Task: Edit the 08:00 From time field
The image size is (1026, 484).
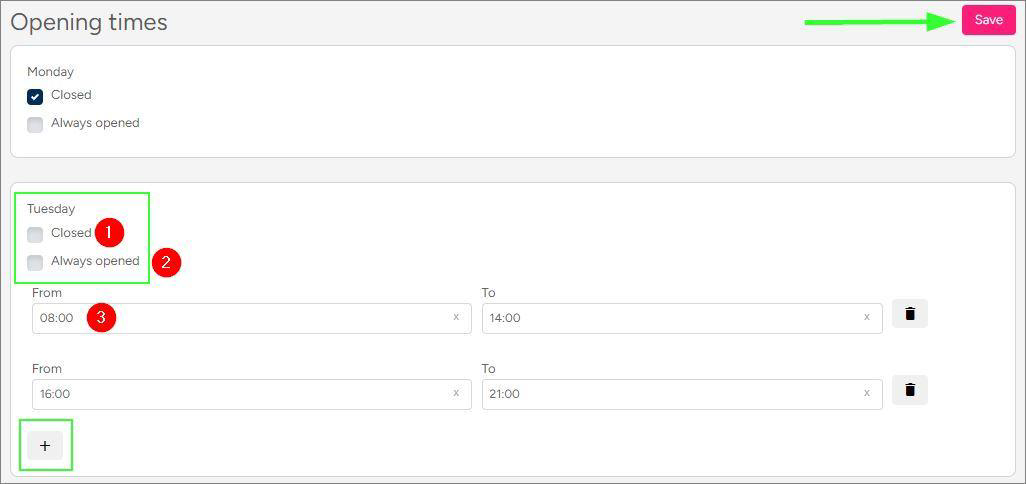Action: tap(240, 318)
